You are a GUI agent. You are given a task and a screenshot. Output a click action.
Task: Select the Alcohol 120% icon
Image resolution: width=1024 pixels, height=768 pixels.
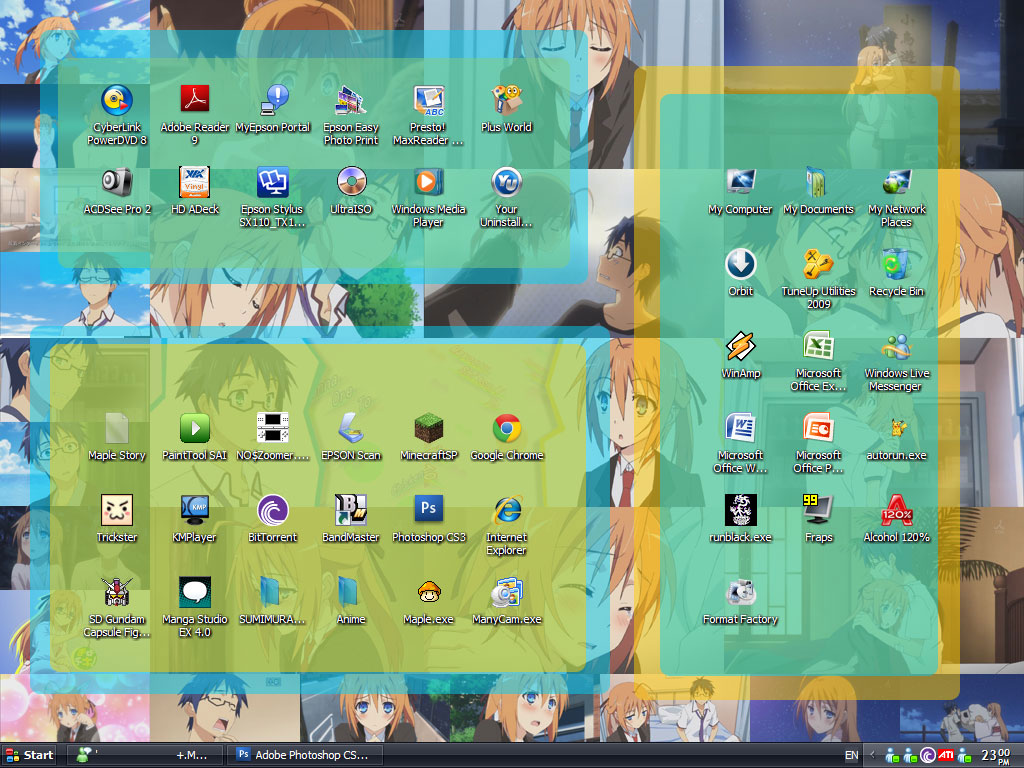tap(897, 510)
